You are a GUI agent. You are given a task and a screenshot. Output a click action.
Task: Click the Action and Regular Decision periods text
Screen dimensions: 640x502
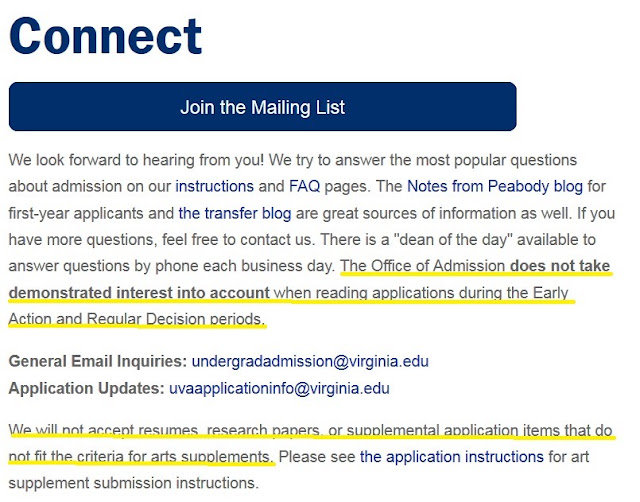pos(137,319)
